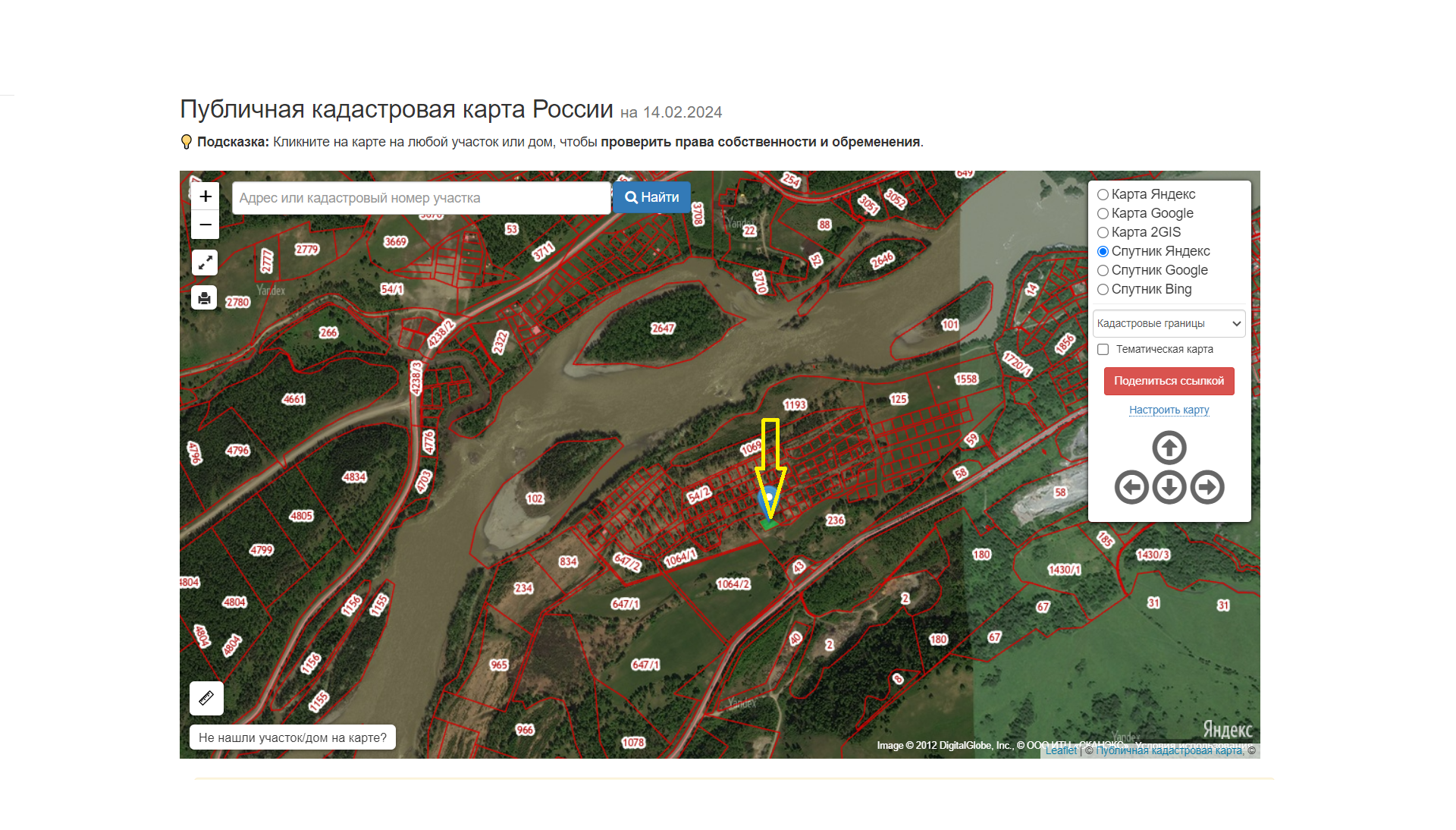The height and width of the screenshot is (830, 1456).
Task: Focus the address search field
Action: [x=421, y=198]
